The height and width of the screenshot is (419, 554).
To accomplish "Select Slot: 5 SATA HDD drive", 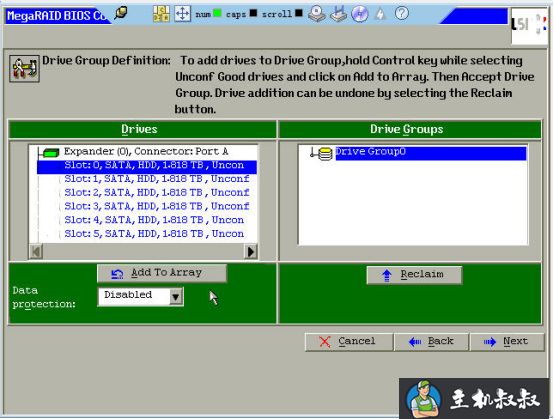I will coord(154,234).
